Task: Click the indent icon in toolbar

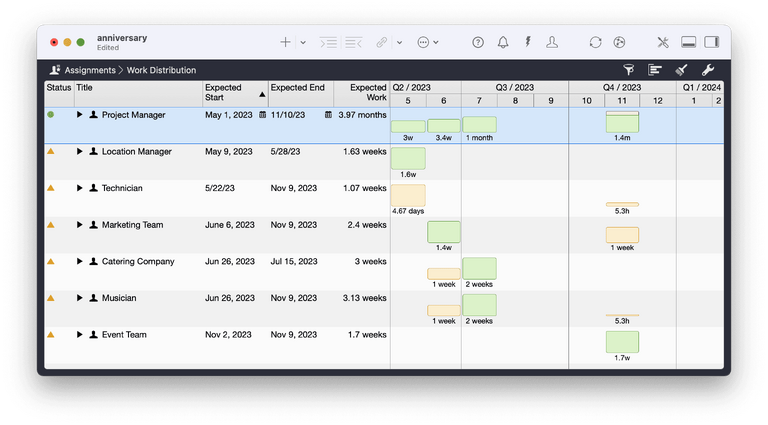Action: [328, 42]
